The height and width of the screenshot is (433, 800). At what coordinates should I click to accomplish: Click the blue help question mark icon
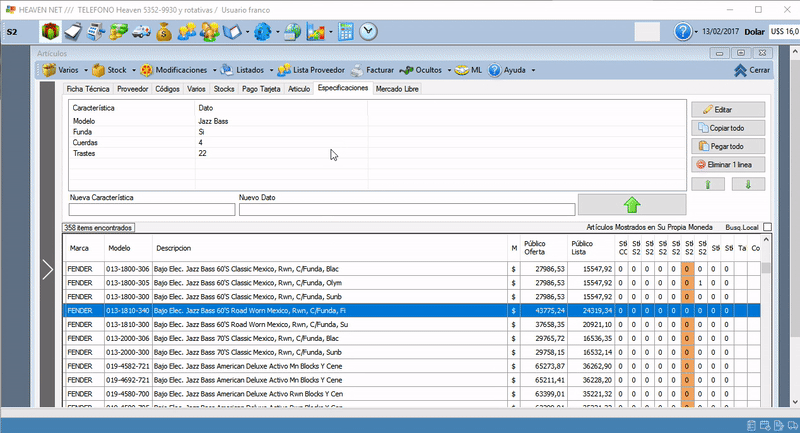click(x=683, y=32)
